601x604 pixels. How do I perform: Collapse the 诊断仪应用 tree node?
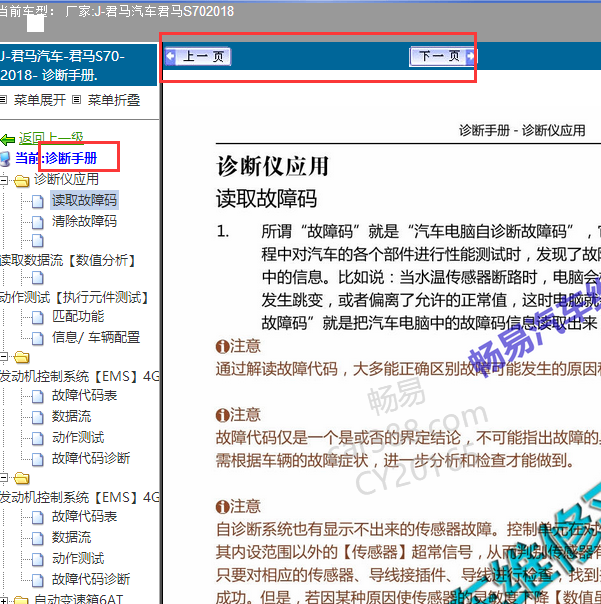[3, 180]
